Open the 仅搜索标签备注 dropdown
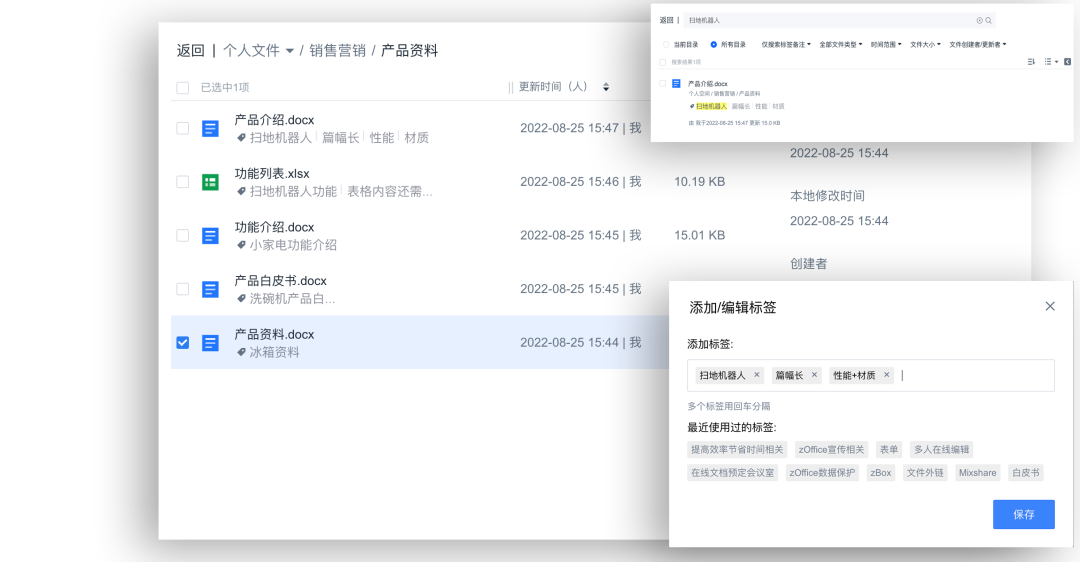This screenshot has height=562, width=1080. click(786, 44)
